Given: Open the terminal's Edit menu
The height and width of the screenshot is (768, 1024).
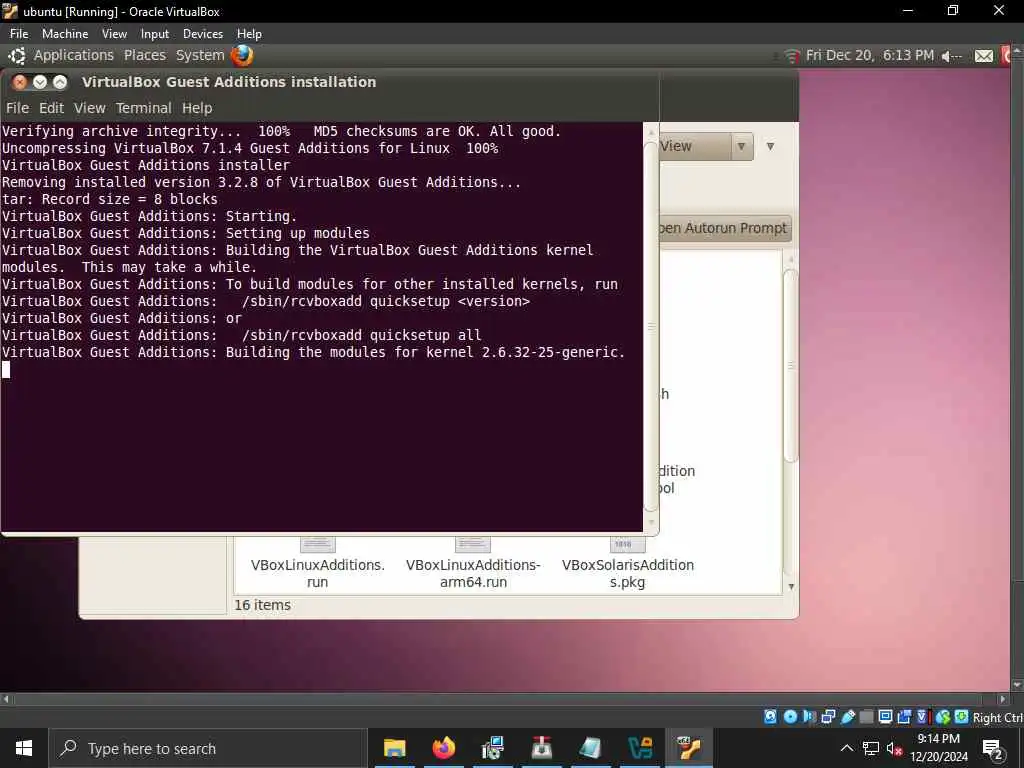Looking at the screenshot, I should [x=51, y=108].
